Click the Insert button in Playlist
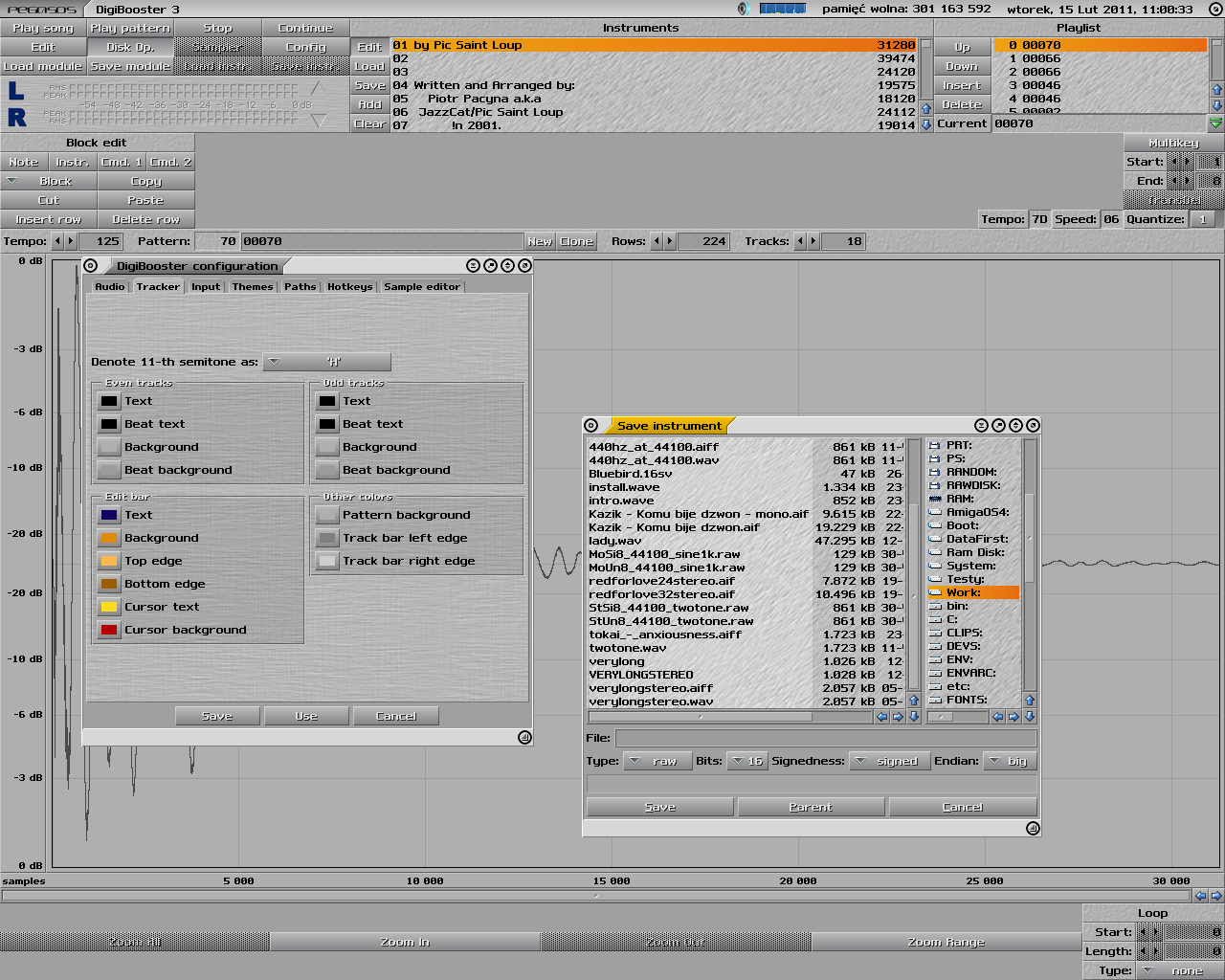Image resolution: width=1225 pixels, height=980 pixels. coord(962,85)
